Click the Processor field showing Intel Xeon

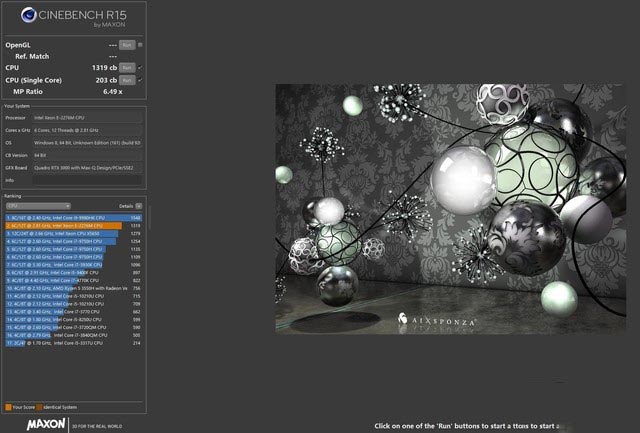87,118
